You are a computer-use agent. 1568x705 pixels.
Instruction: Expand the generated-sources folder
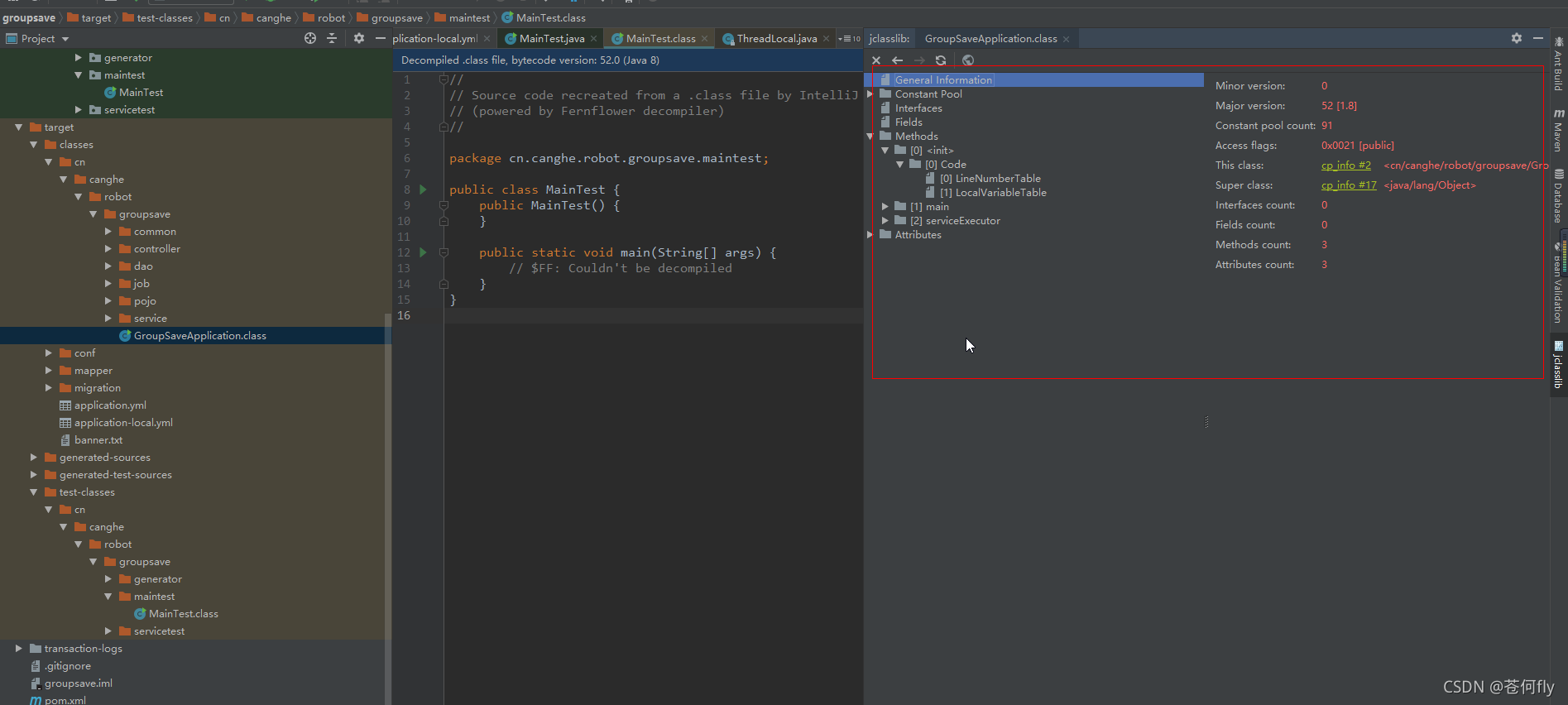33,458
